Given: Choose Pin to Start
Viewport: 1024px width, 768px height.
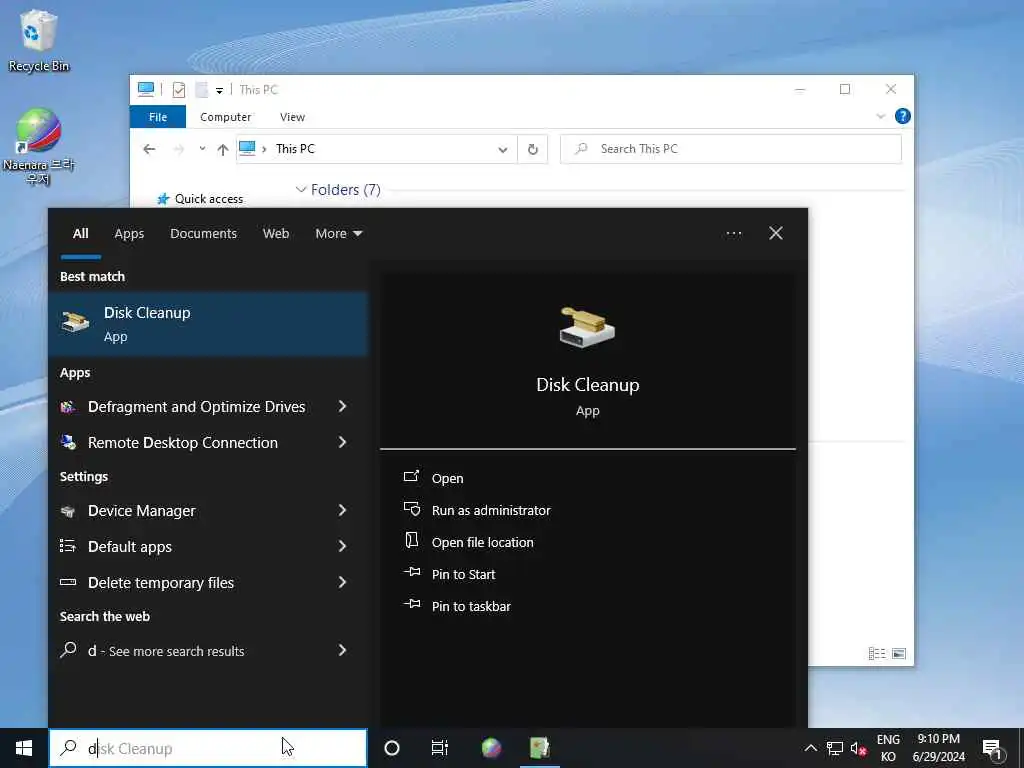Looking at the screenshot, I should click(x=464, y=575).
